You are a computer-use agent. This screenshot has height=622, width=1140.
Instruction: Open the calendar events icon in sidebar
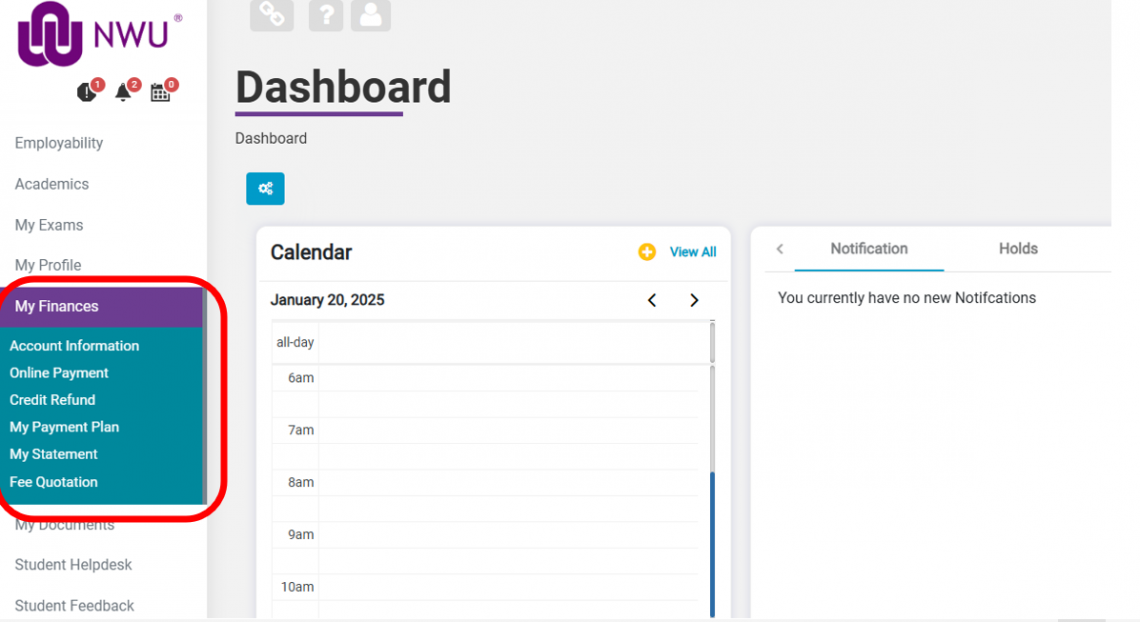(160, 92)
